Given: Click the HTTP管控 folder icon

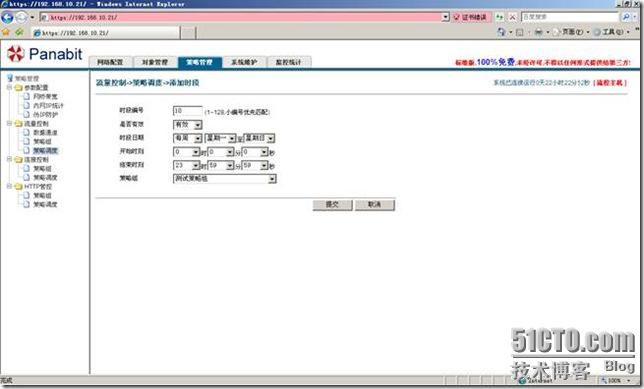Looking at the screenshot, I should tap(18, 186).
